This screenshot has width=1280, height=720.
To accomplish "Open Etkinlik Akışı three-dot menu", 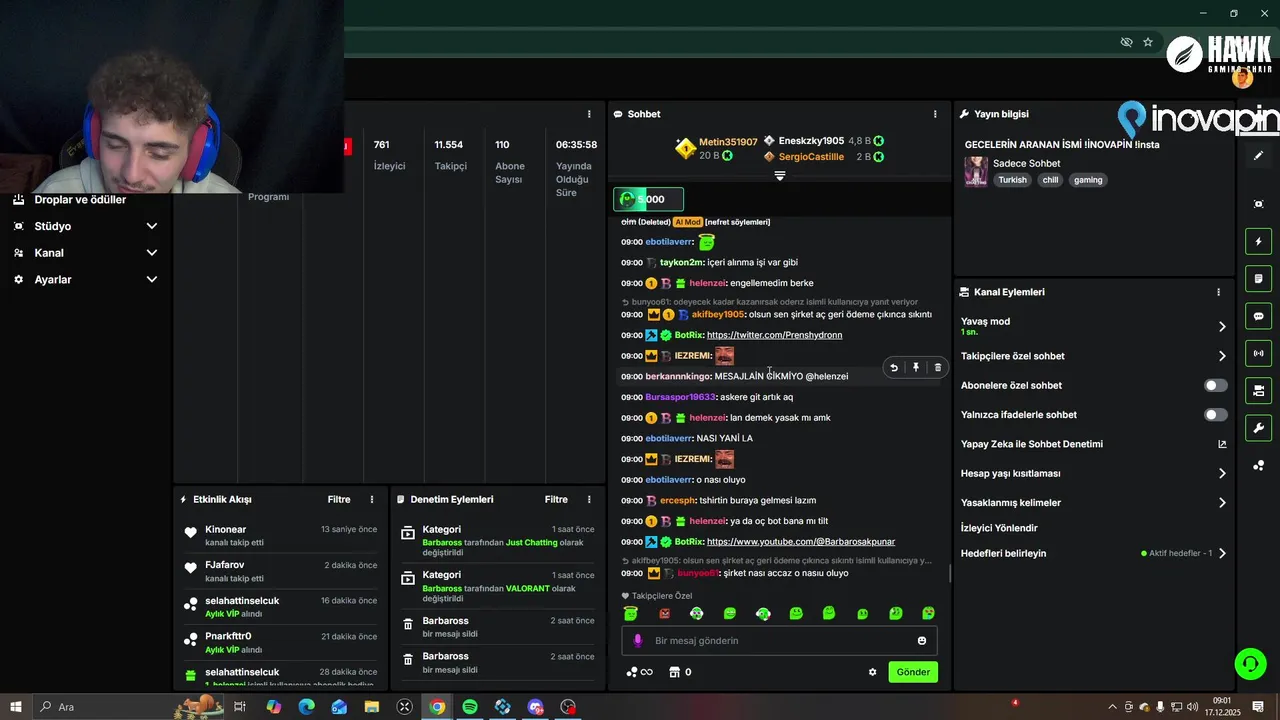I will click(x=372, y=499).
